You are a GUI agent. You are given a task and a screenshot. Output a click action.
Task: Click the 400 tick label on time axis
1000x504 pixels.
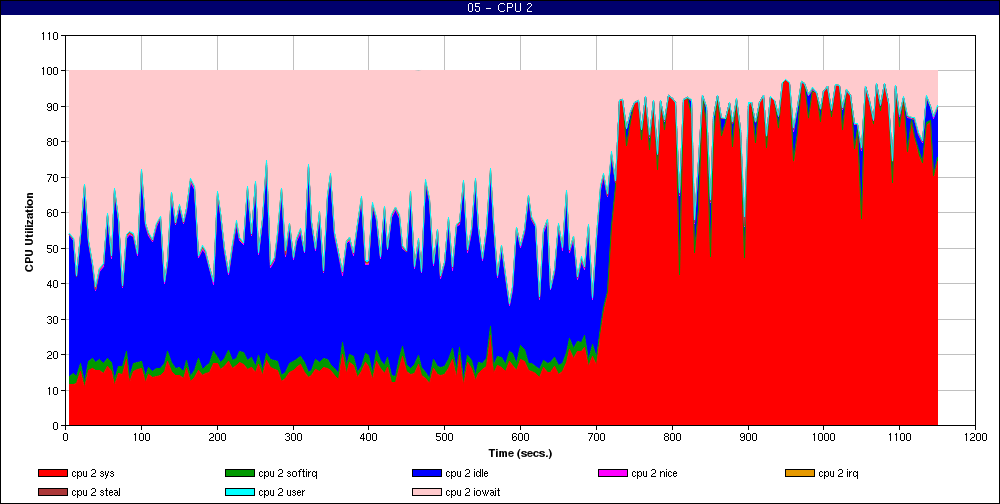click(369, 438)
